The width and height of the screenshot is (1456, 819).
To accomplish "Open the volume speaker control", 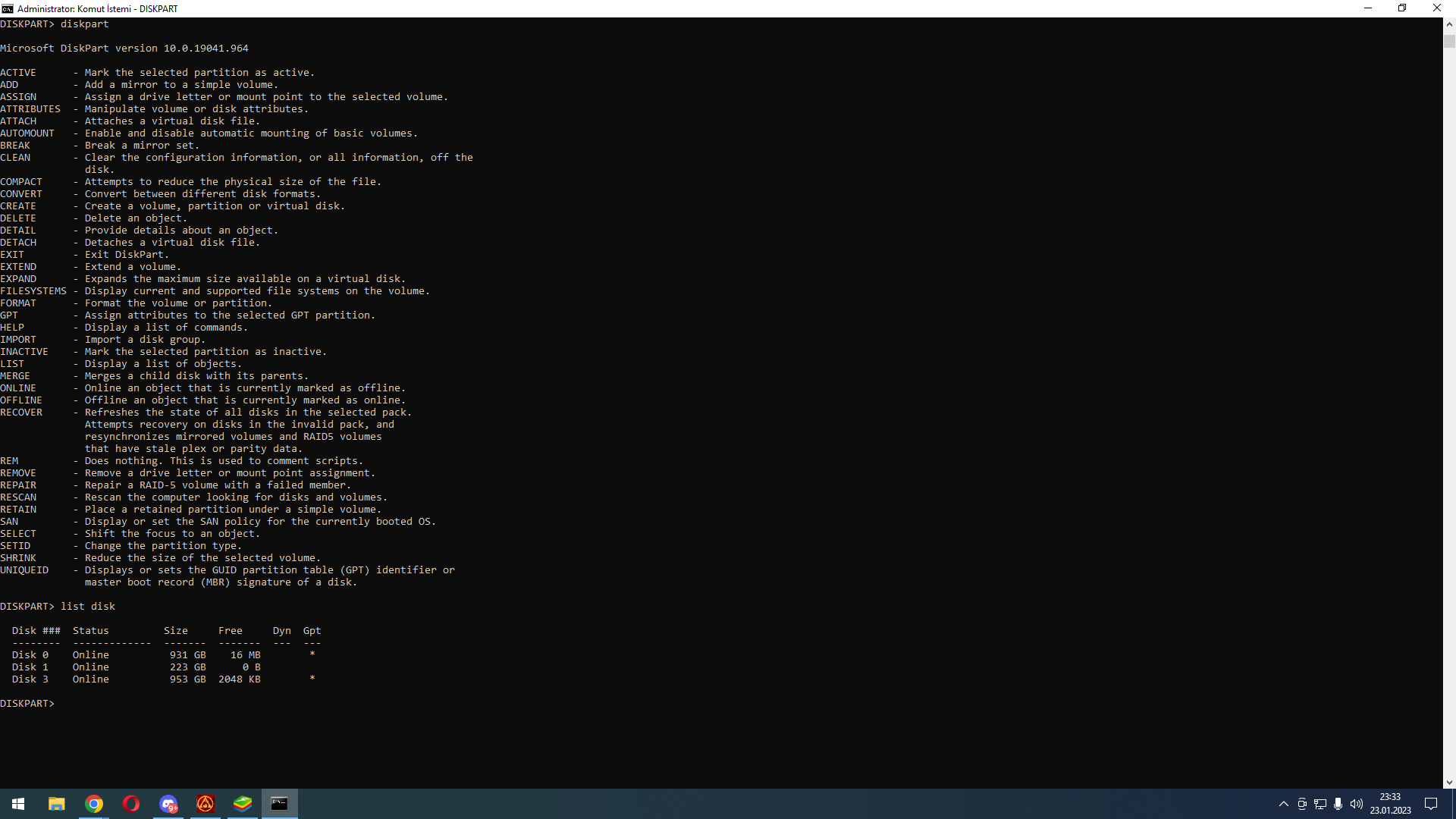I will (1357, 804).
